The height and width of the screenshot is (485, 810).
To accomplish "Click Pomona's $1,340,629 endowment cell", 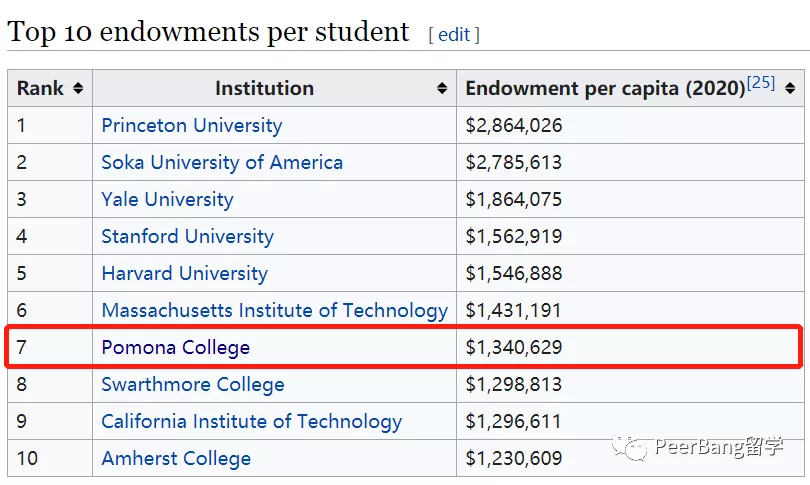I will [514, 347].
